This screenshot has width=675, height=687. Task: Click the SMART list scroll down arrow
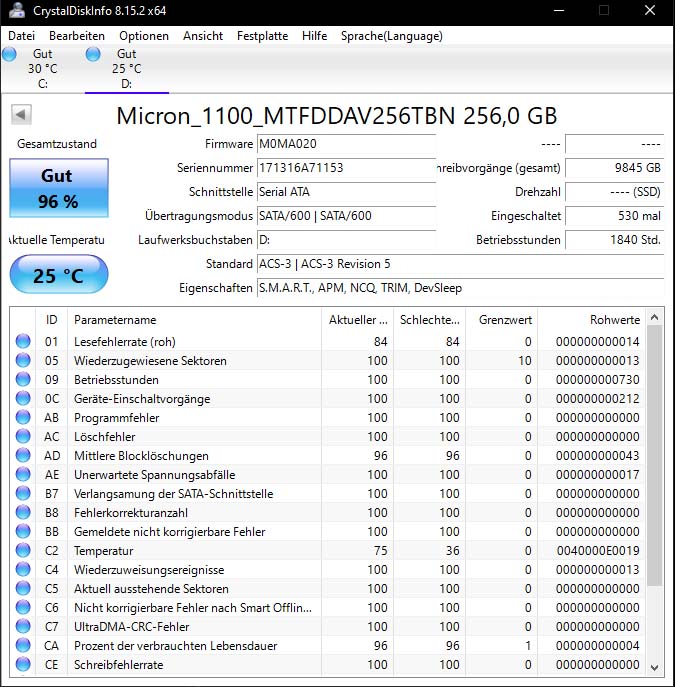654,668
